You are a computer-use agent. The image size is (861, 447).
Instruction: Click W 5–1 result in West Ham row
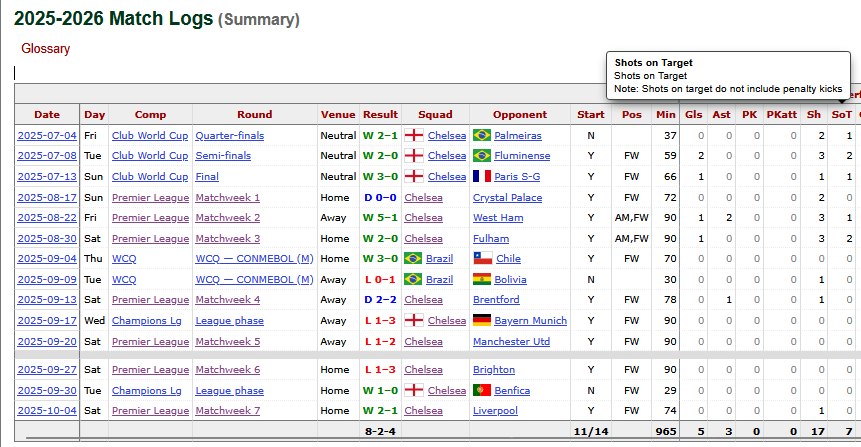click(380, 218)
